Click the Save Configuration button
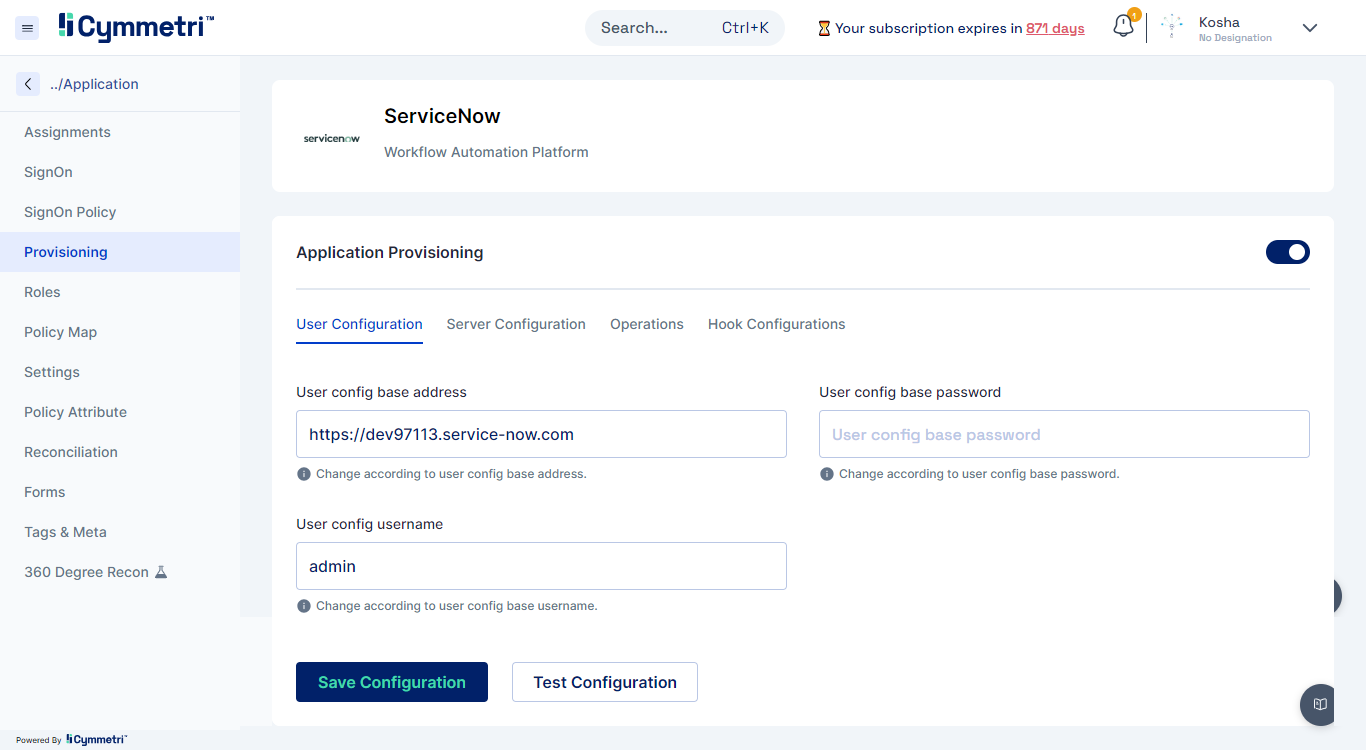1366x750 pixels. (392, 682)
